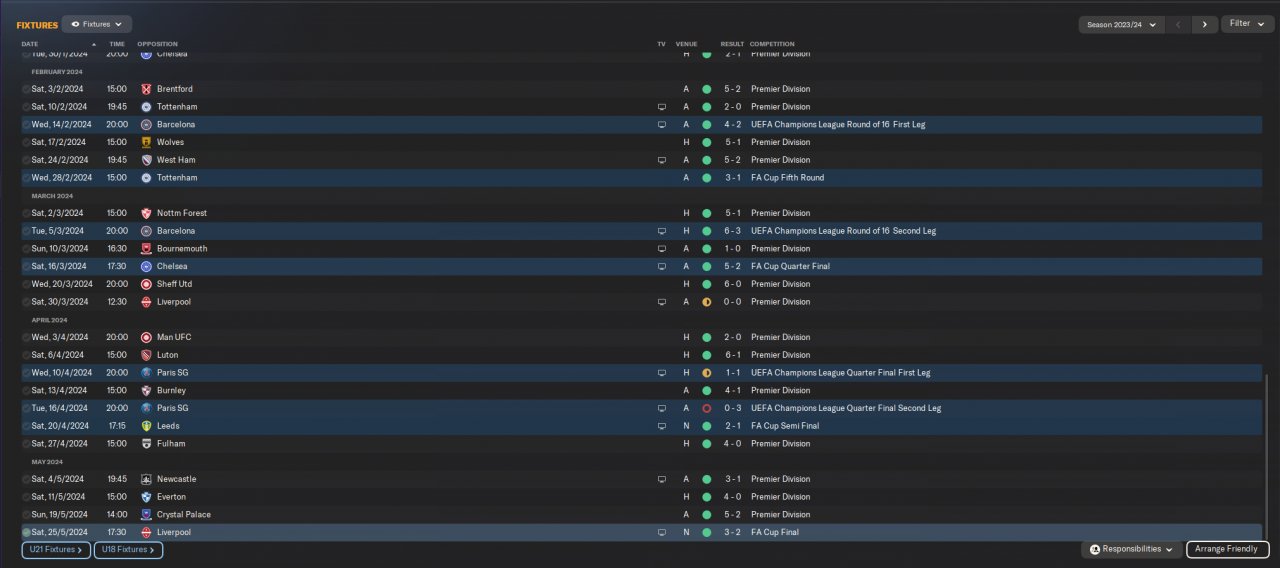Open the Fixtures view dropdown
The image size is (1280, 568).
[x=96, y=24]
